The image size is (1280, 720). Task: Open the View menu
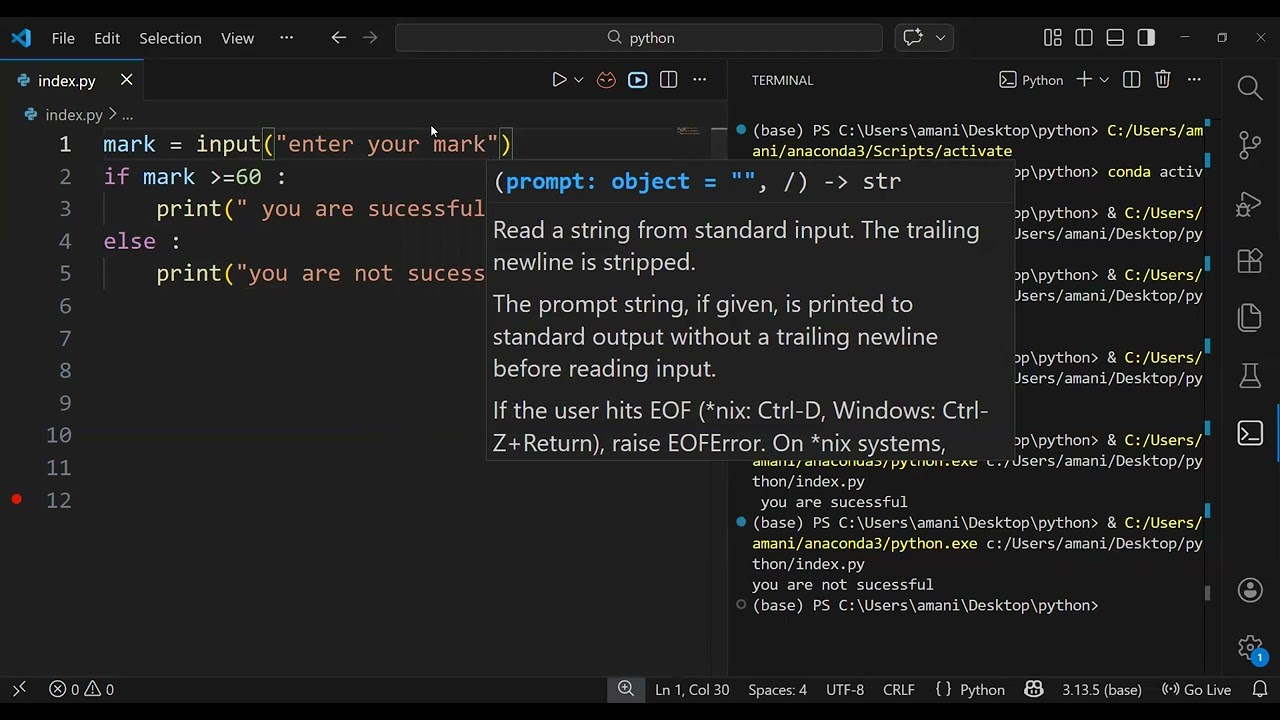click(x=237, y=38)
